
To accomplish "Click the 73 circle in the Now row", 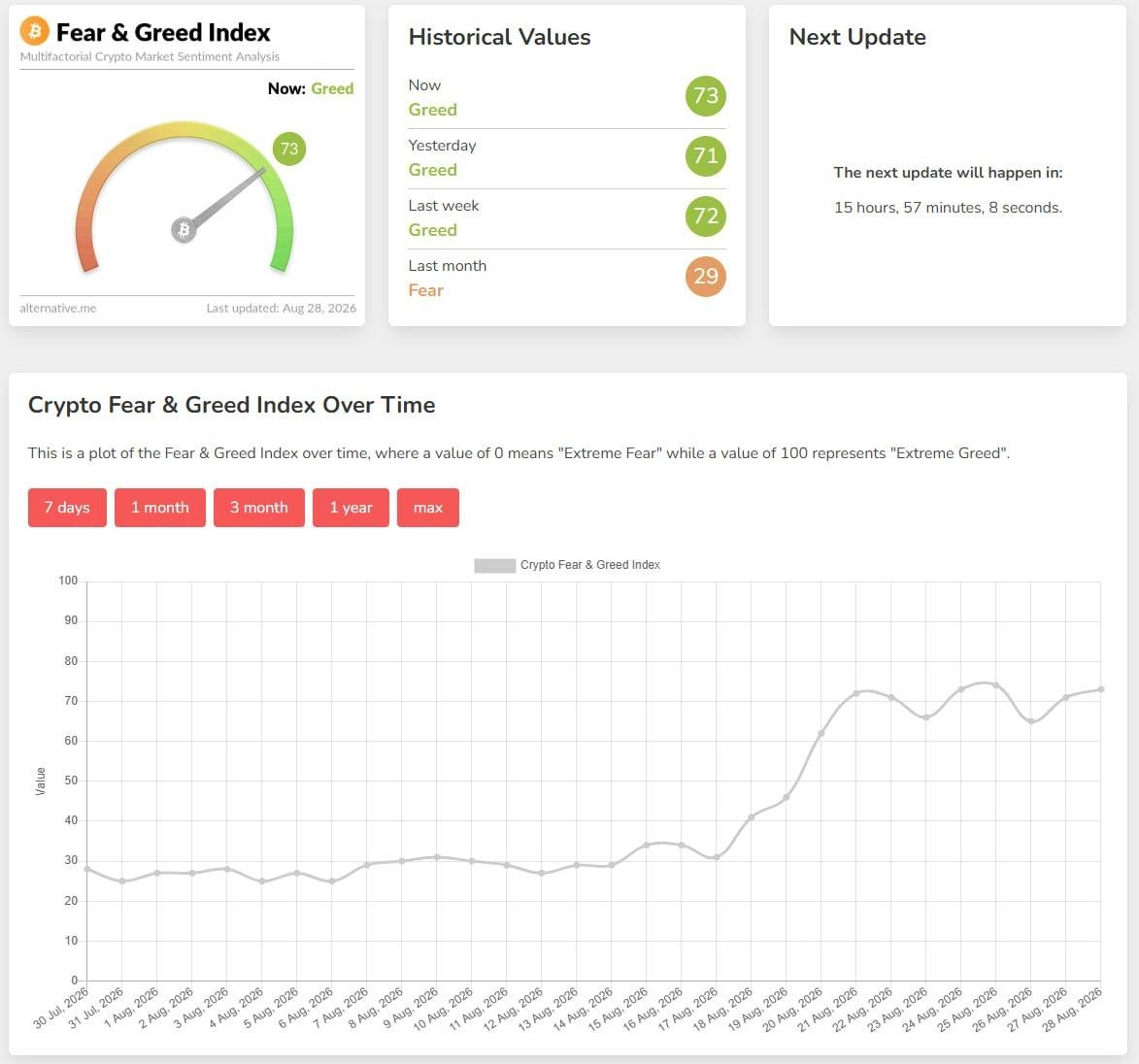I will tap(705, 96).
